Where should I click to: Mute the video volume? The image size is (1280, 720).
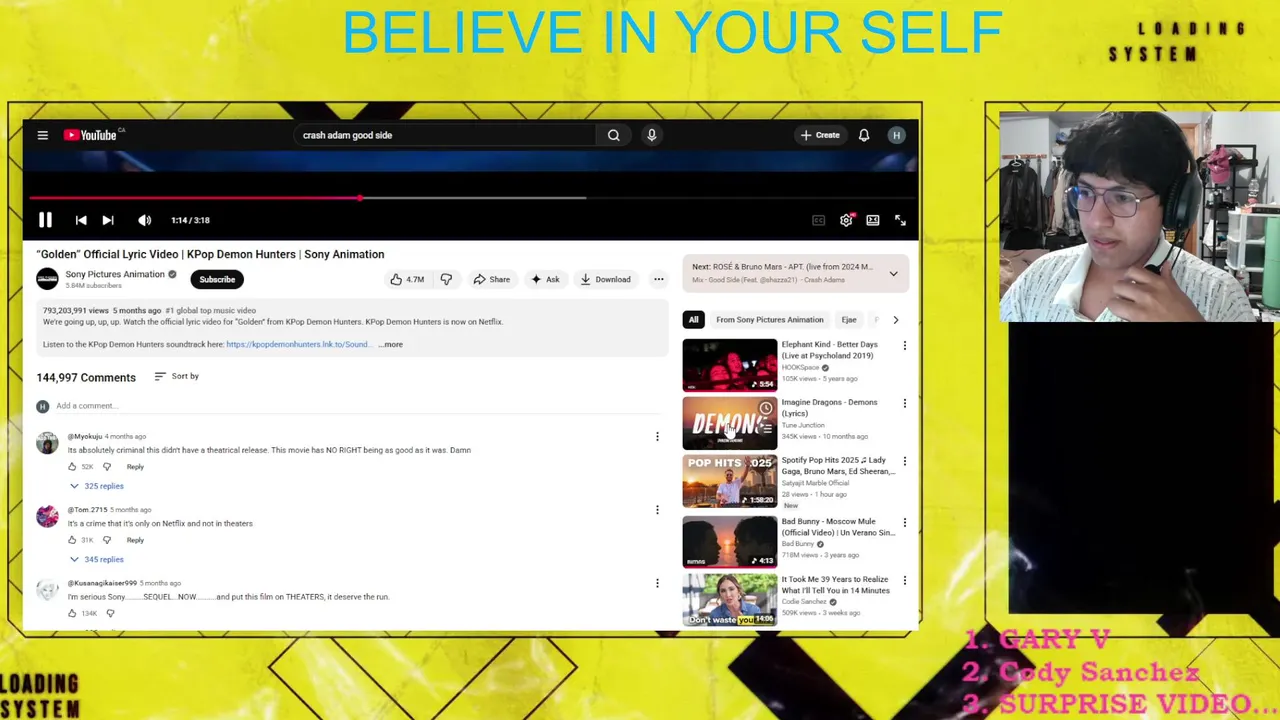click(x=145, y=220)
